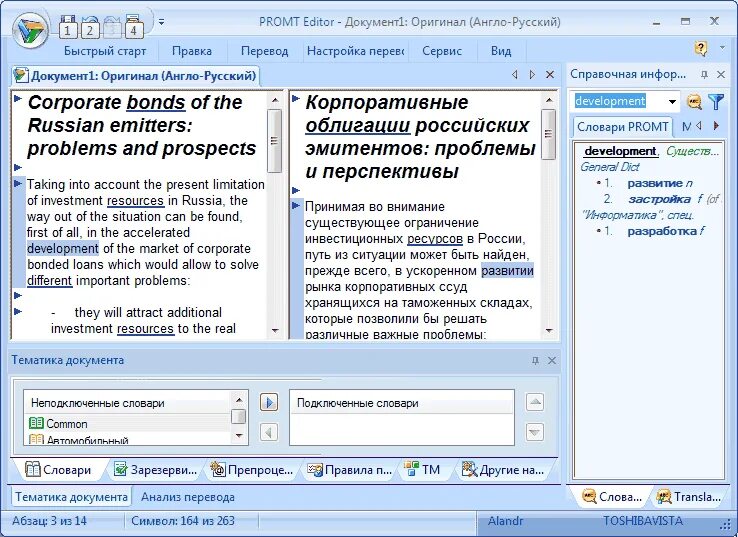Click the ABC dictionary search icon

(x=694, y=101)
